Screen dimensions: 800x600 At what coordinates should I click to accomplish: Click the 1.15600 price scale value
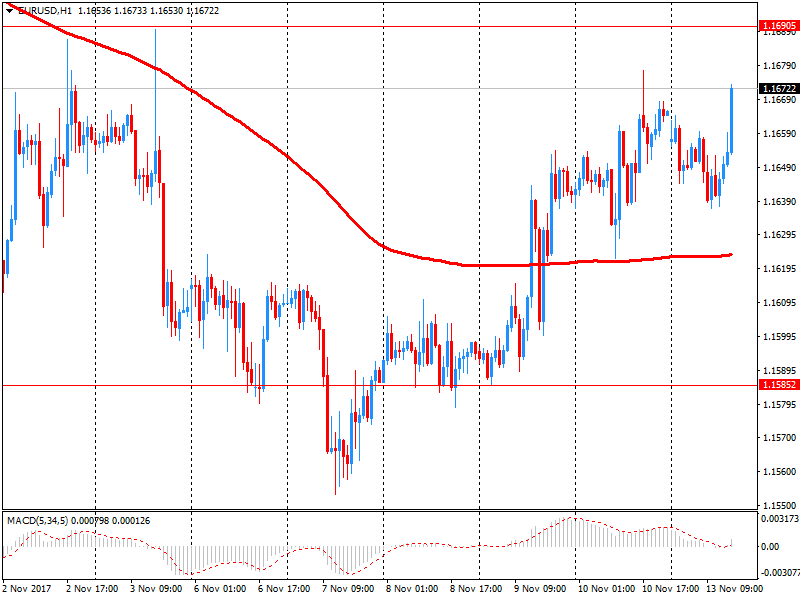click(x=779, y=471)
